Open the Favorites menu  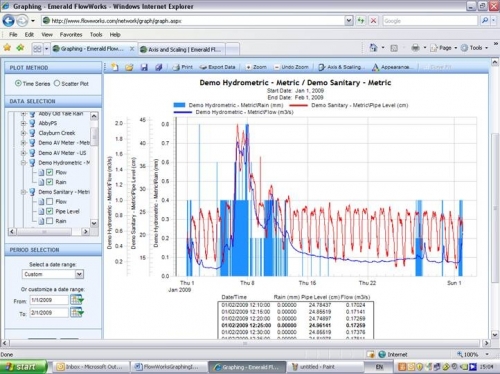(x=71, y=35)
